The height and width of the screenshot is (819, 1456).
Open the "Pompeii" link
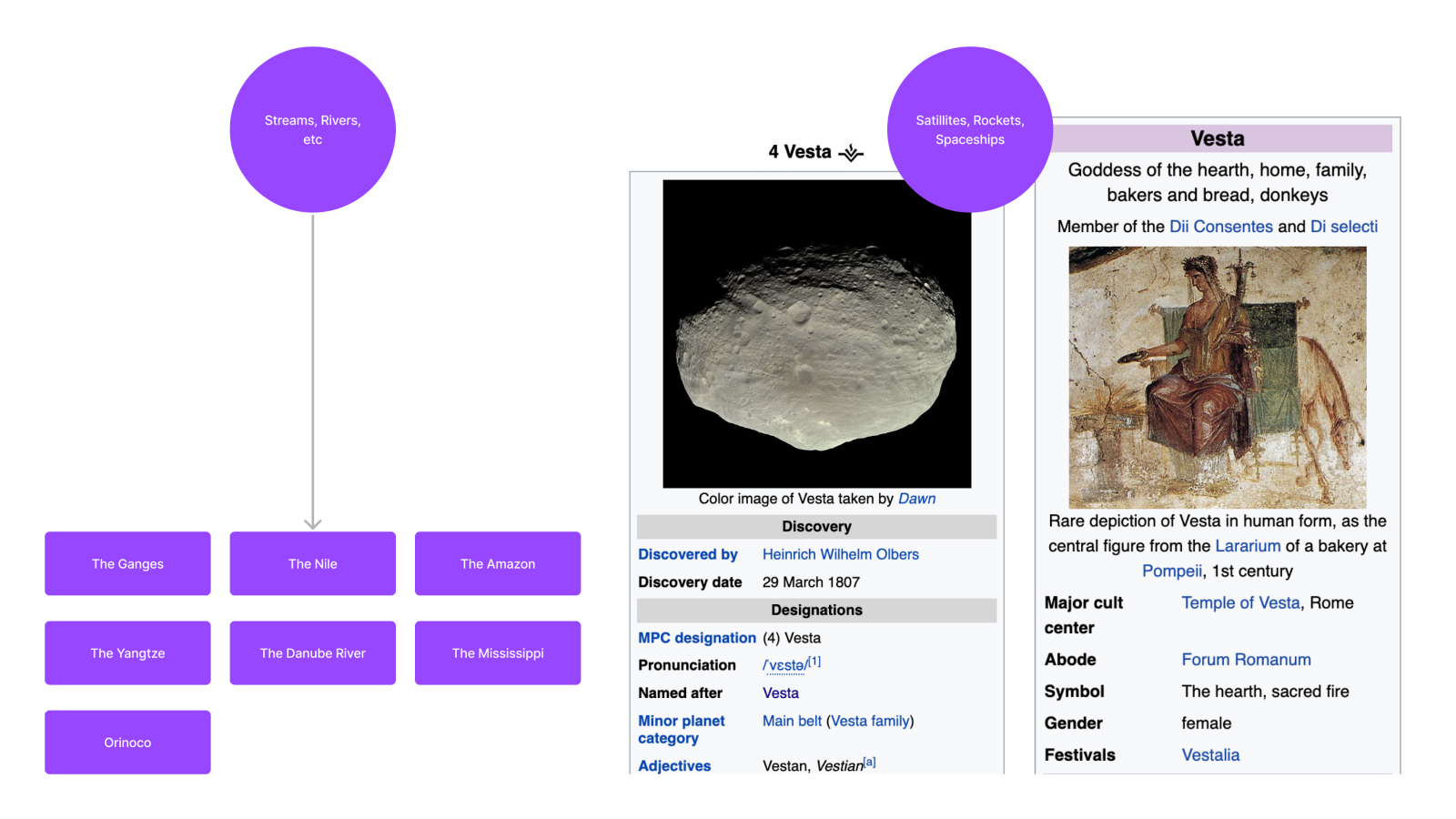(1171, 571)
